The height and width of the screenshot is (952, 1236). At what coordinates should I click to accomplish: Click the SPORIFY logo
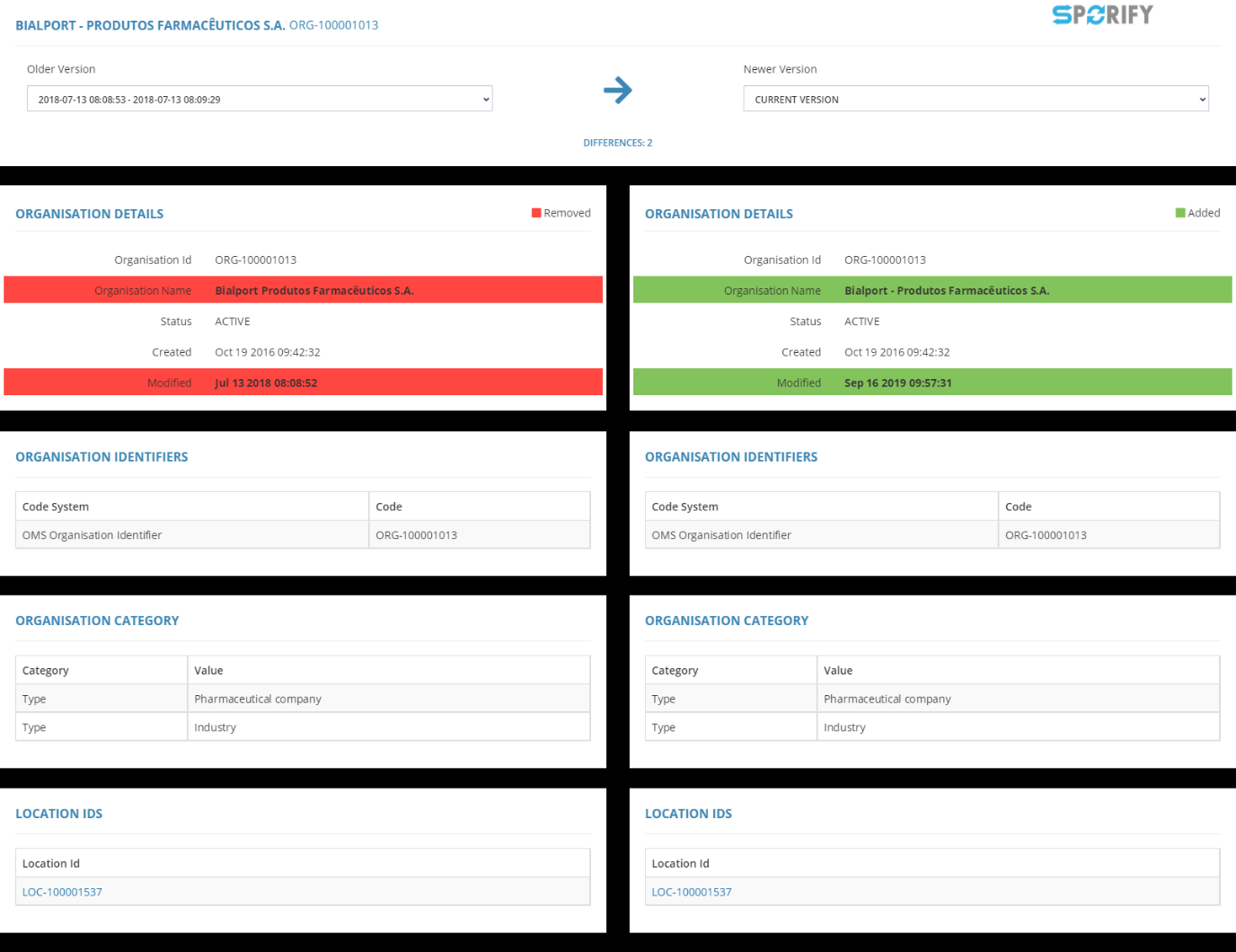coord(1102,15)
